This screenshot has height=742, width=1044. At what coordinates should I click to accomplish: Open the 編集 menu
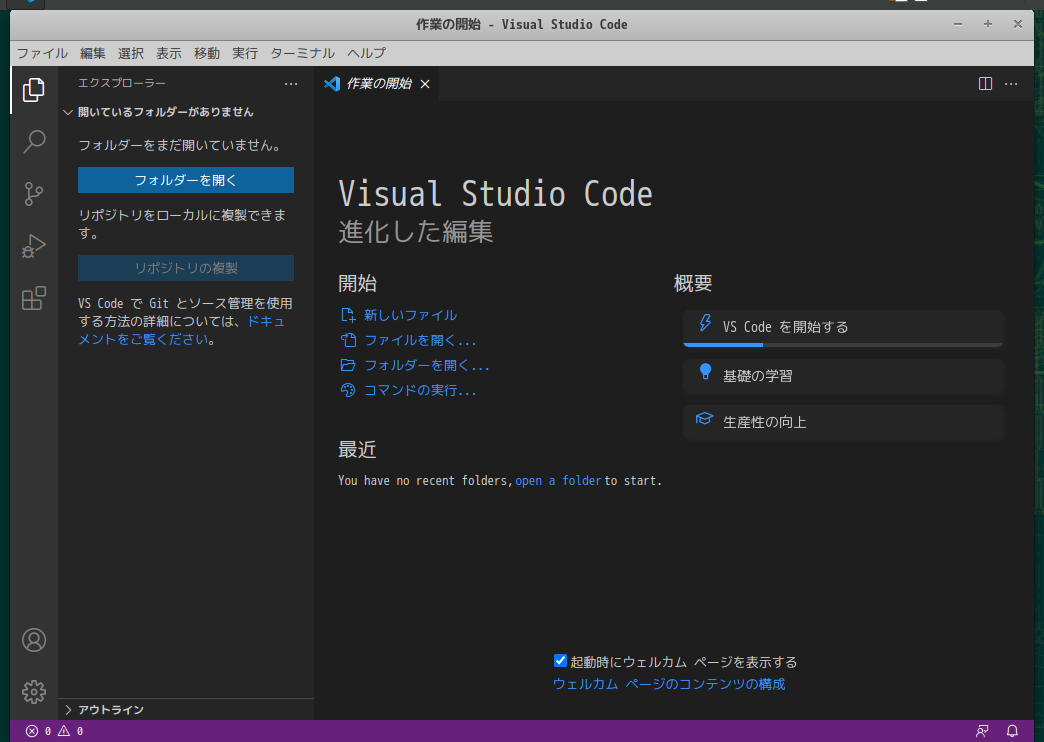tap(93, 53)
